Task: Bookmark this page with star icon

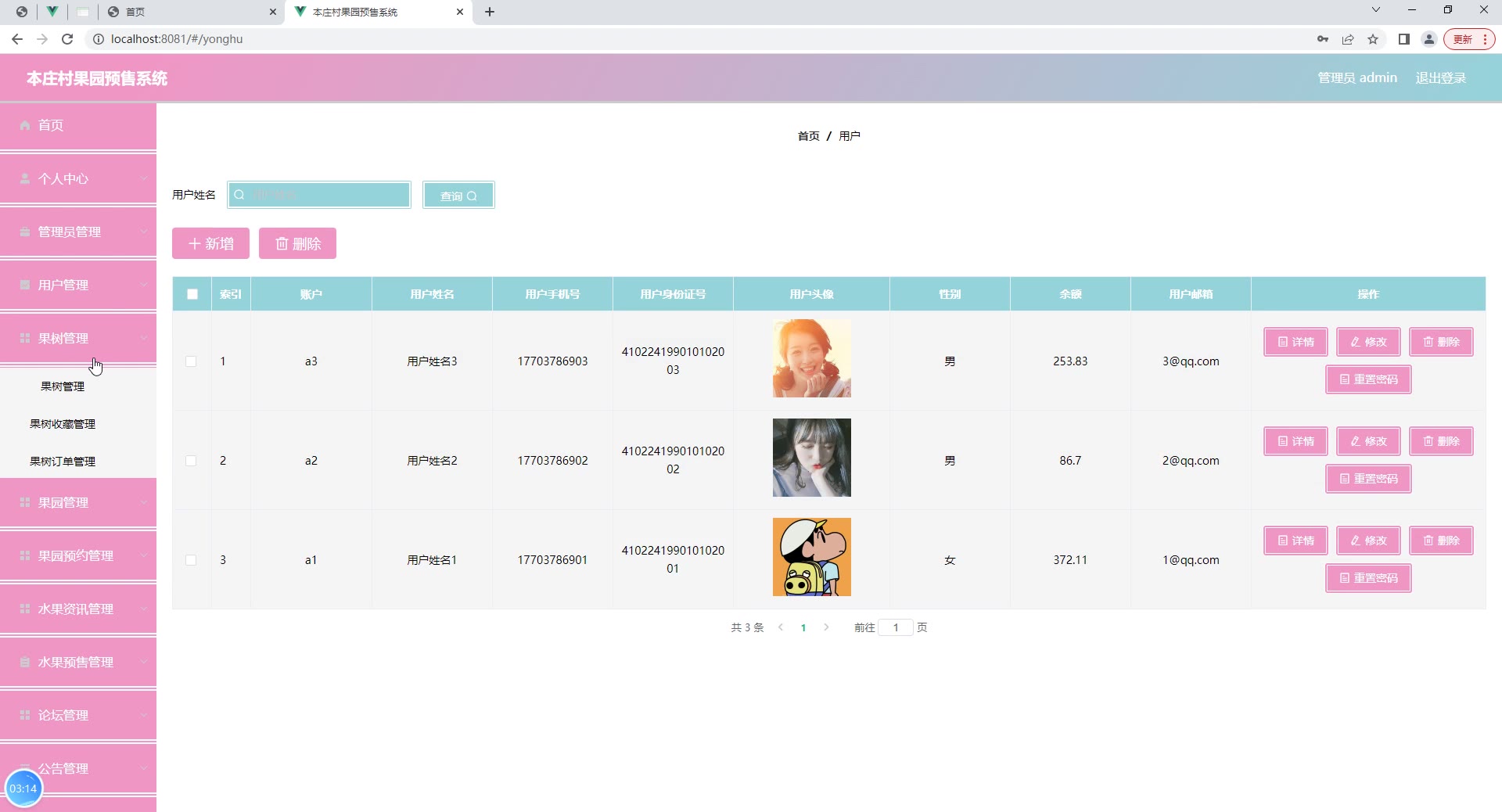Action: (x=1373, y=39)
